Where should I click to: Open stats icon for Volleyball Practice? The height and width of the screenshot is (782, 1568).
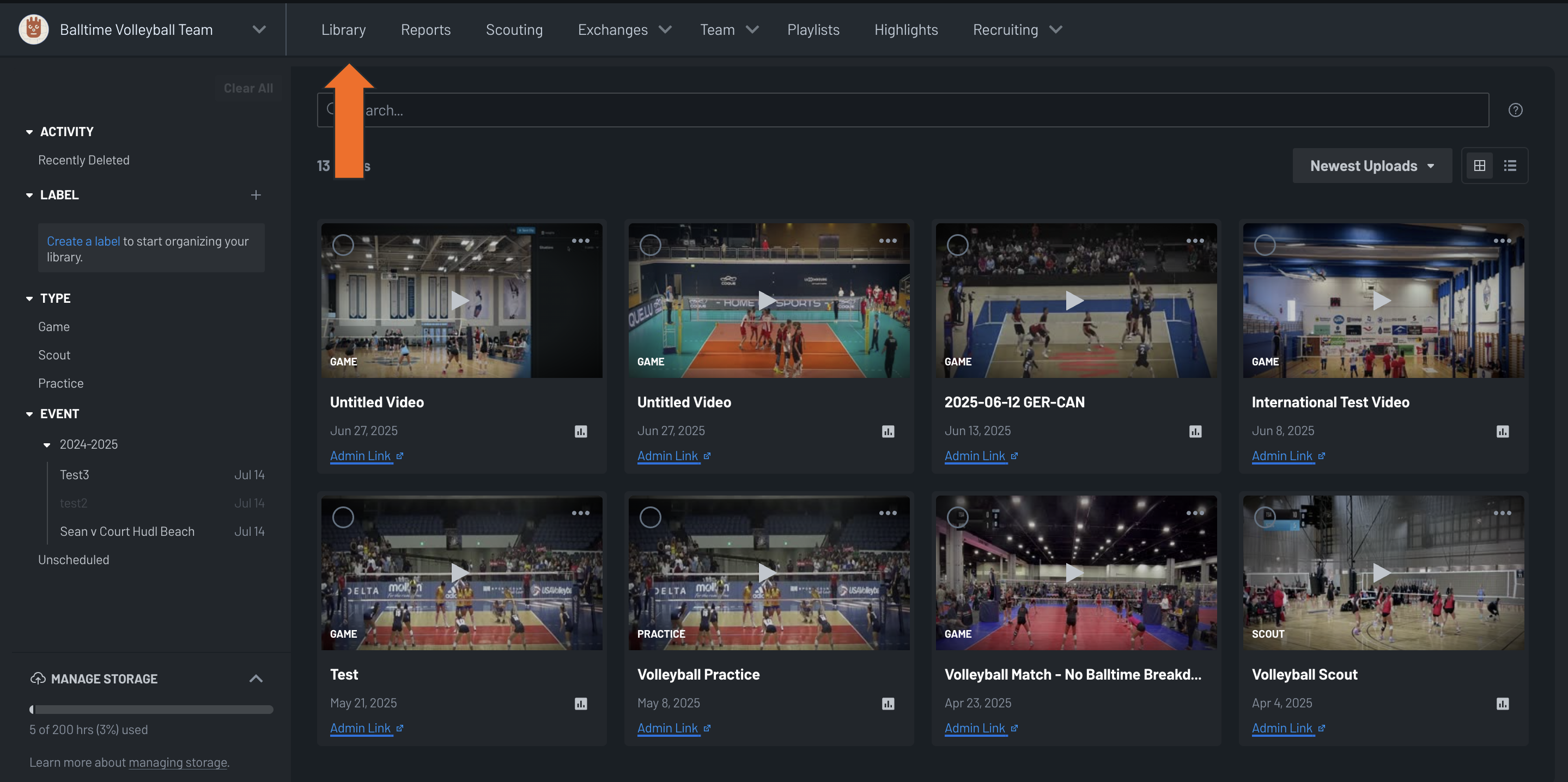888,704
